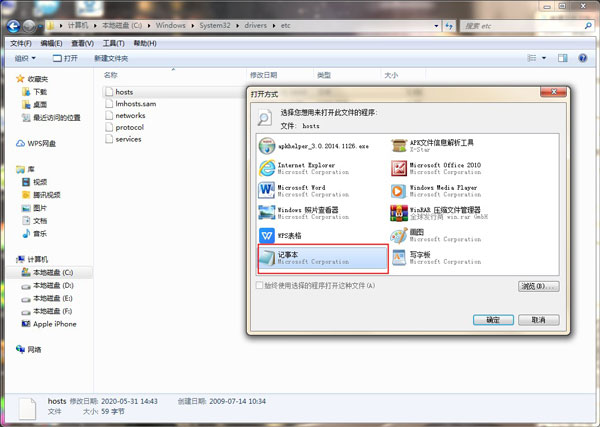The width and height of the screenshot is (600, 427).
Task: Click inside the 搜索 etc search field
Action: [522, 26]
